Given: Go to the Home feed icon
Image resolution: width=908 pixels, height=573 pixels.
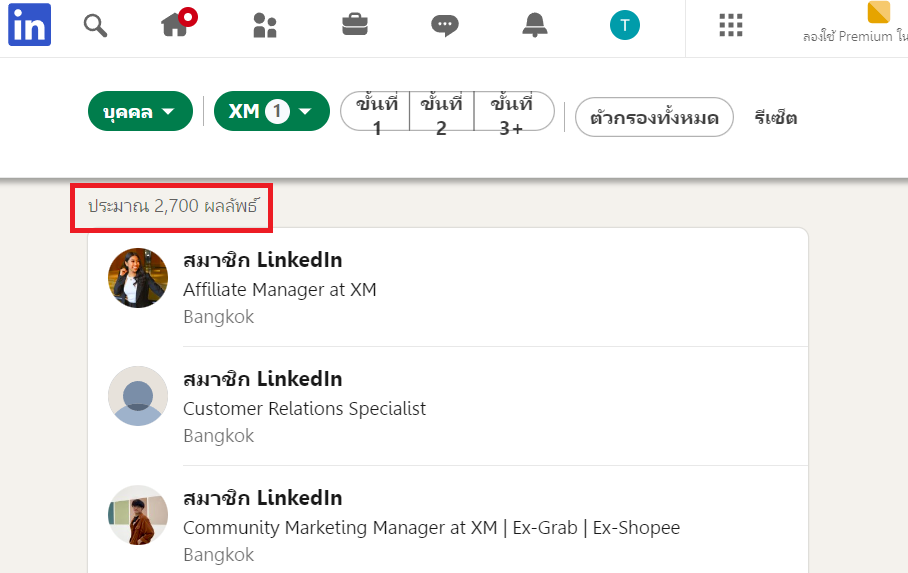Looking at the screenshot, I should (176, 25).
